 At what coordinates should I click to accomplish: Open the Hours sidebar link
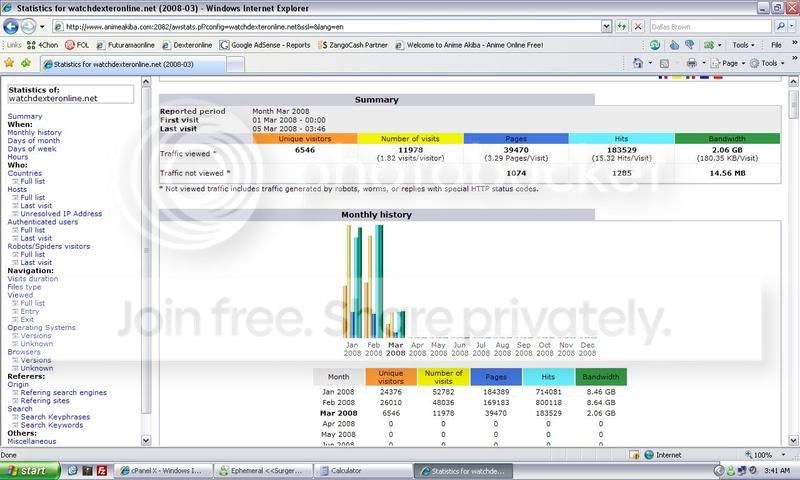click(18, 157)
